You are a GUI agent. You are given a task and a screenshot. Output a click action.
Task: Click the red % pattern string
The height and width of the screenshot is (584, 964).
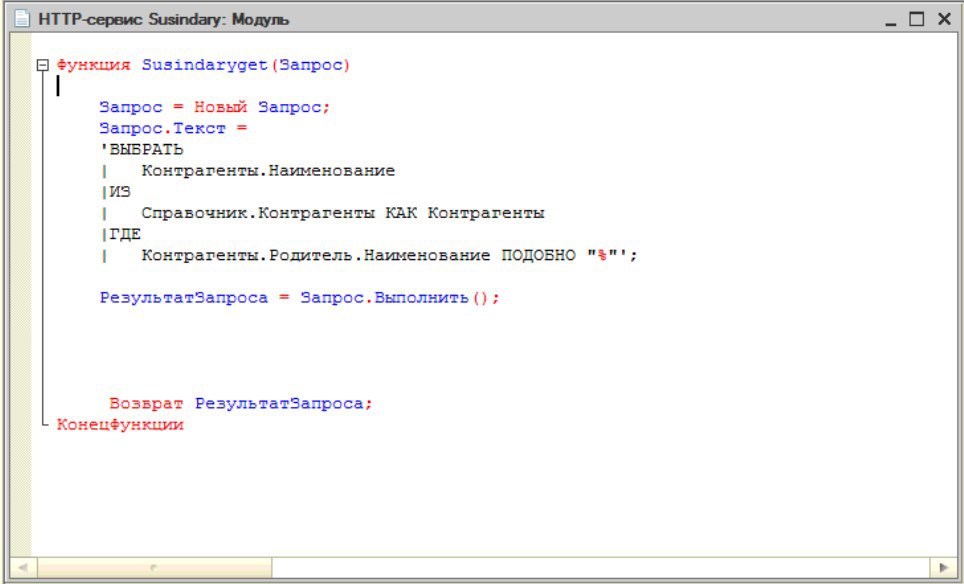[x=602, y=255]
